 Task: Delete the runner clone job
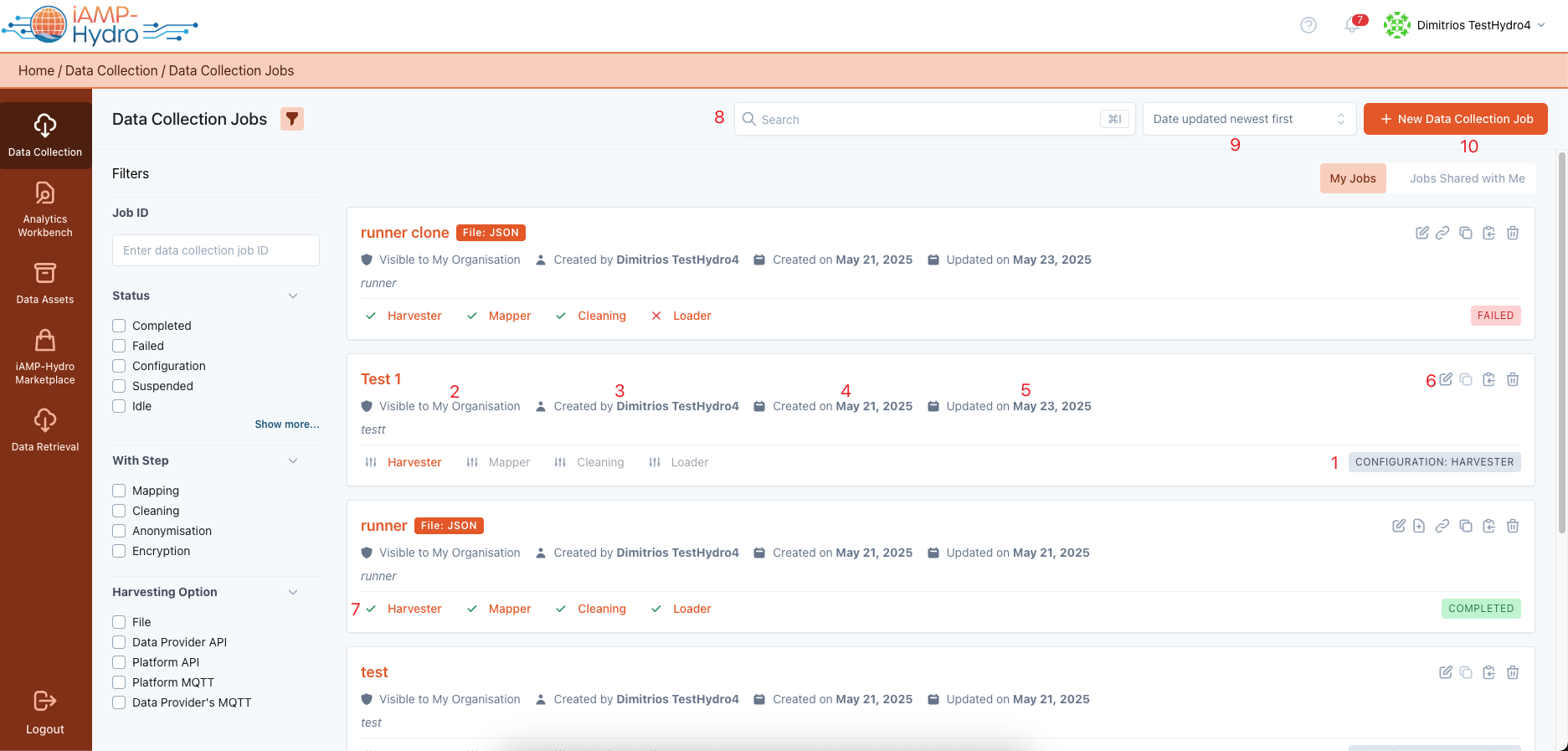(1512, 233)
